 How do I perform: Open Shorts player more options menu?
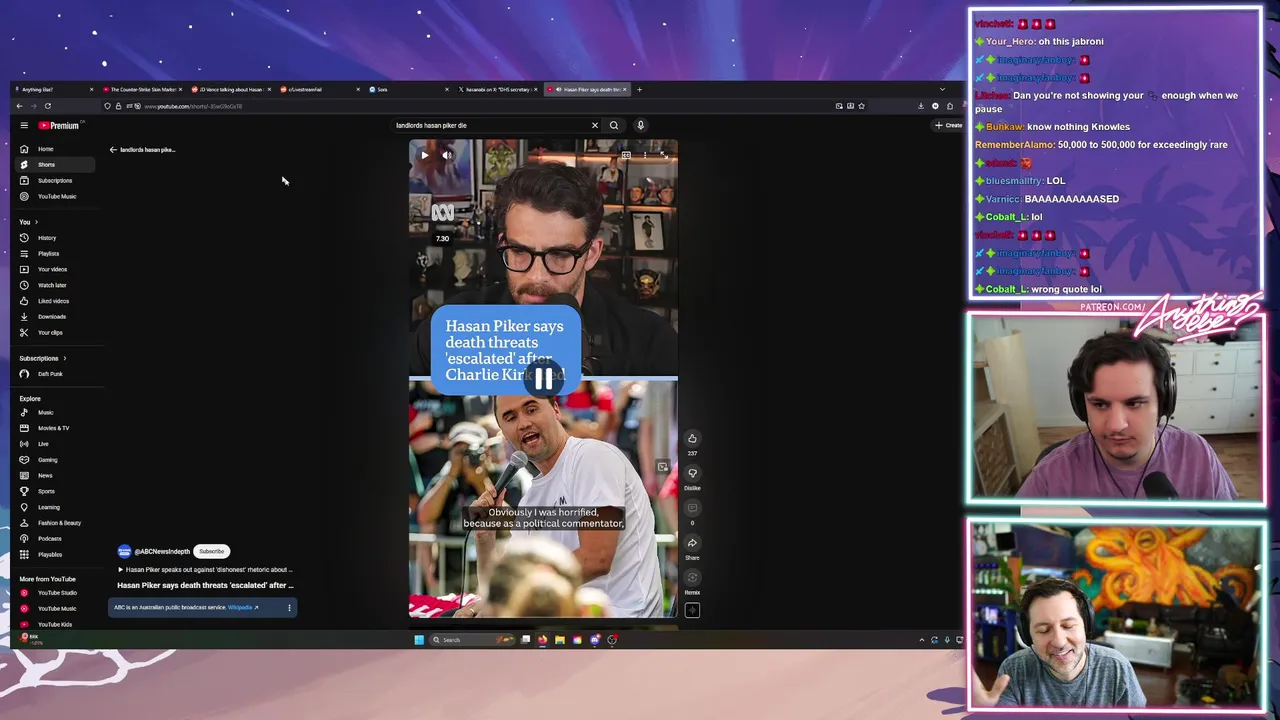click(x=645, y=155)
